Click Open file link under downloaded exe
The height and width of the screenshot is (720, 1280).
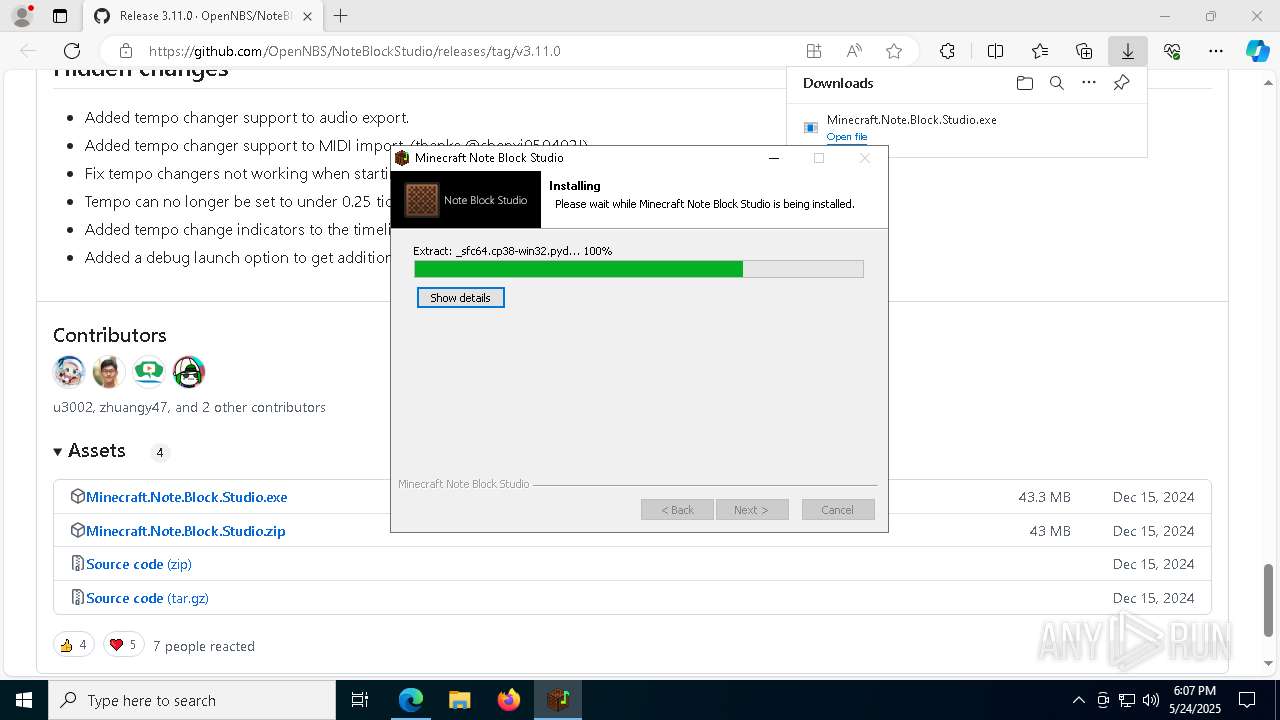847,137
